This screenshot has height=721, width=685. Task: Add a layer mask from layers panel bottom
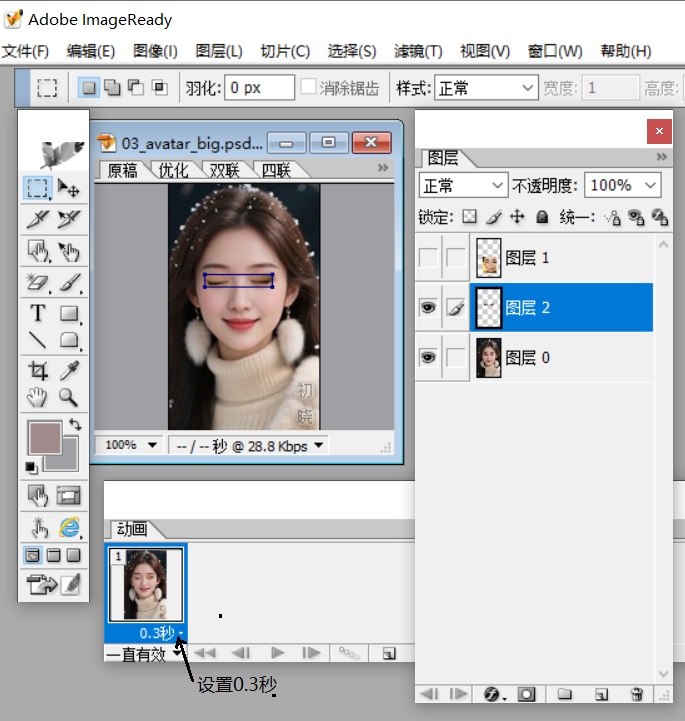(527, 694)
